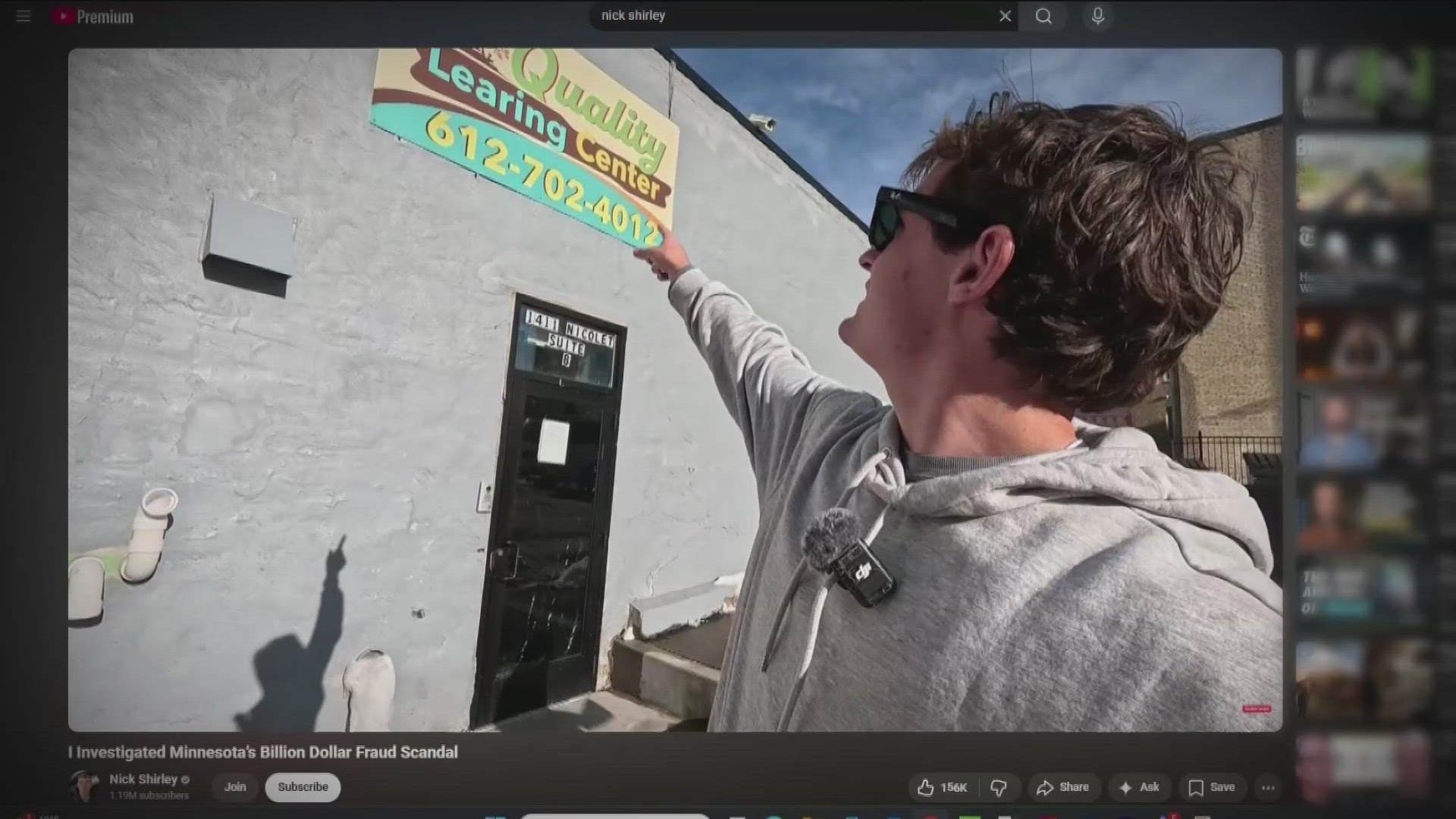
Task: Click the YouTube Premium logo
Action: pyautogui.click(x=93, y=17)
